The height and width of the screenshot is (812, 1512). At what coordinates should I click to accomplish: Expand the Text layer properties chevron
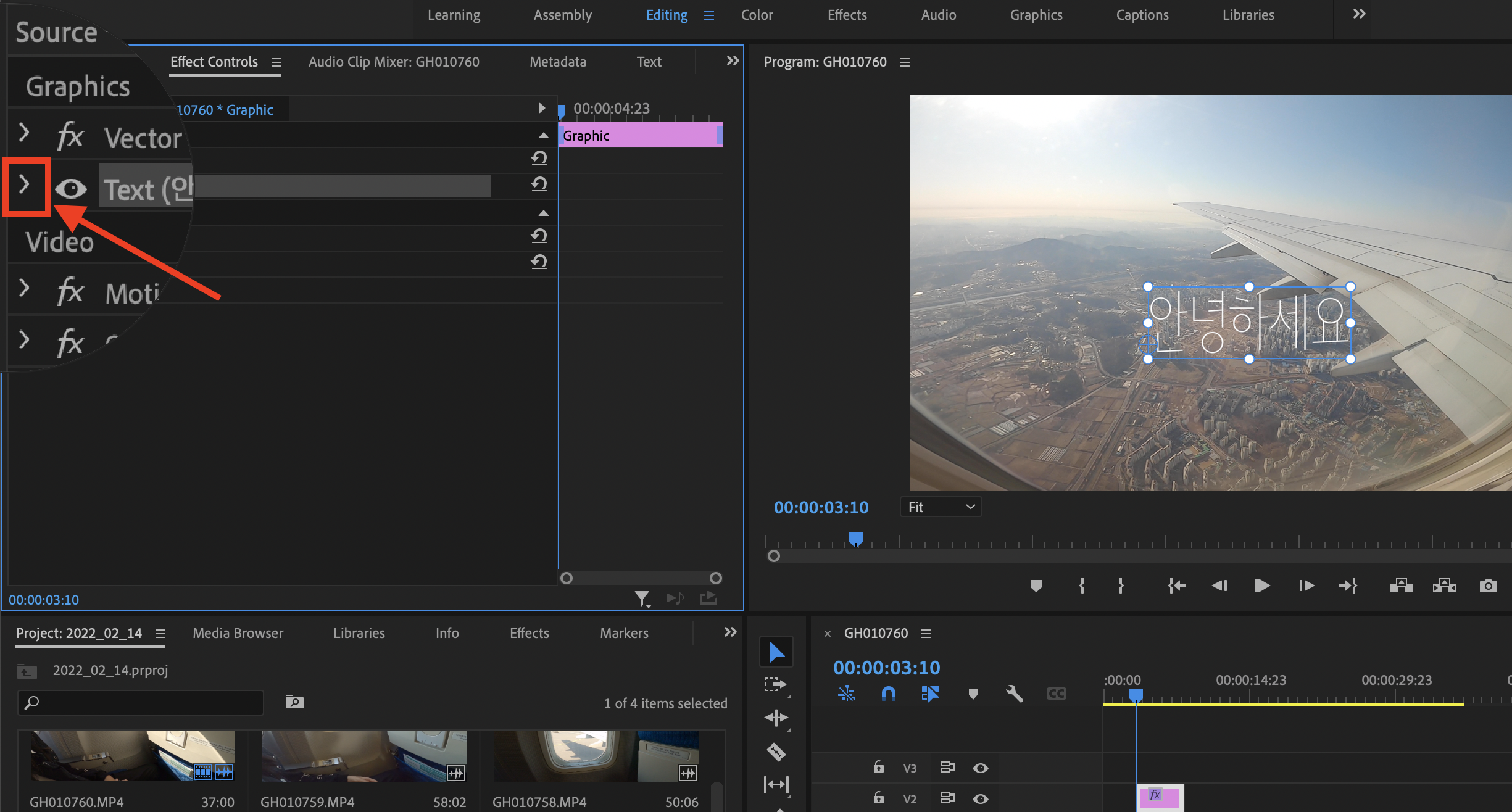tap(25, 184)
